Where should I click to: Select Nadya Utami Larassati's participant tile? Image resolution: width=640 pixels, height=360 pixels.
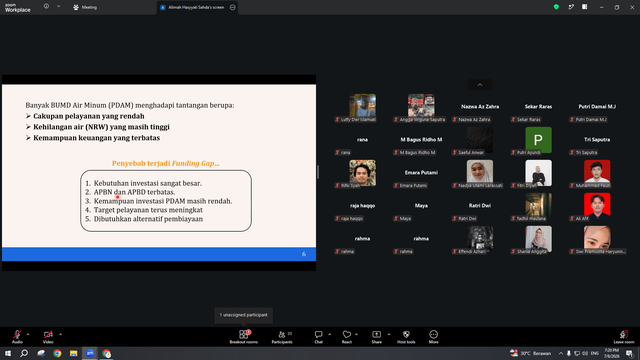pyautogui.click(x=480, y=174)
